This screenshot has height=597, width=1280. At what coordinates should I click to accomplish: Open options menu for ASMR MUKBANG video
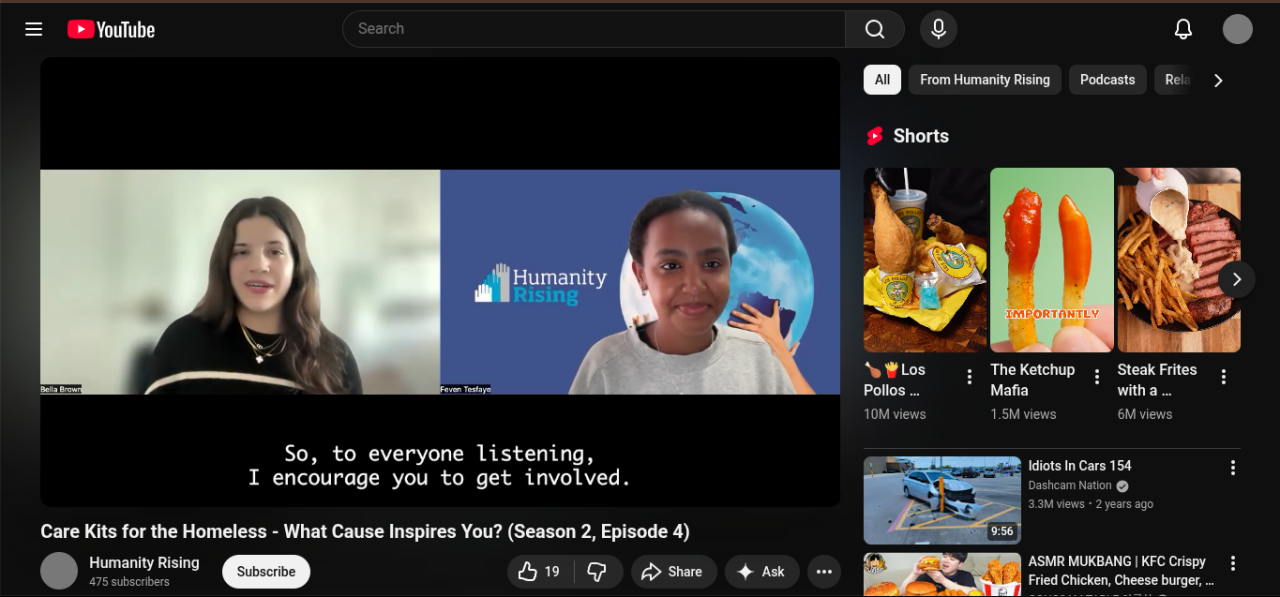pyautogui.click(x=1232, y=564)
